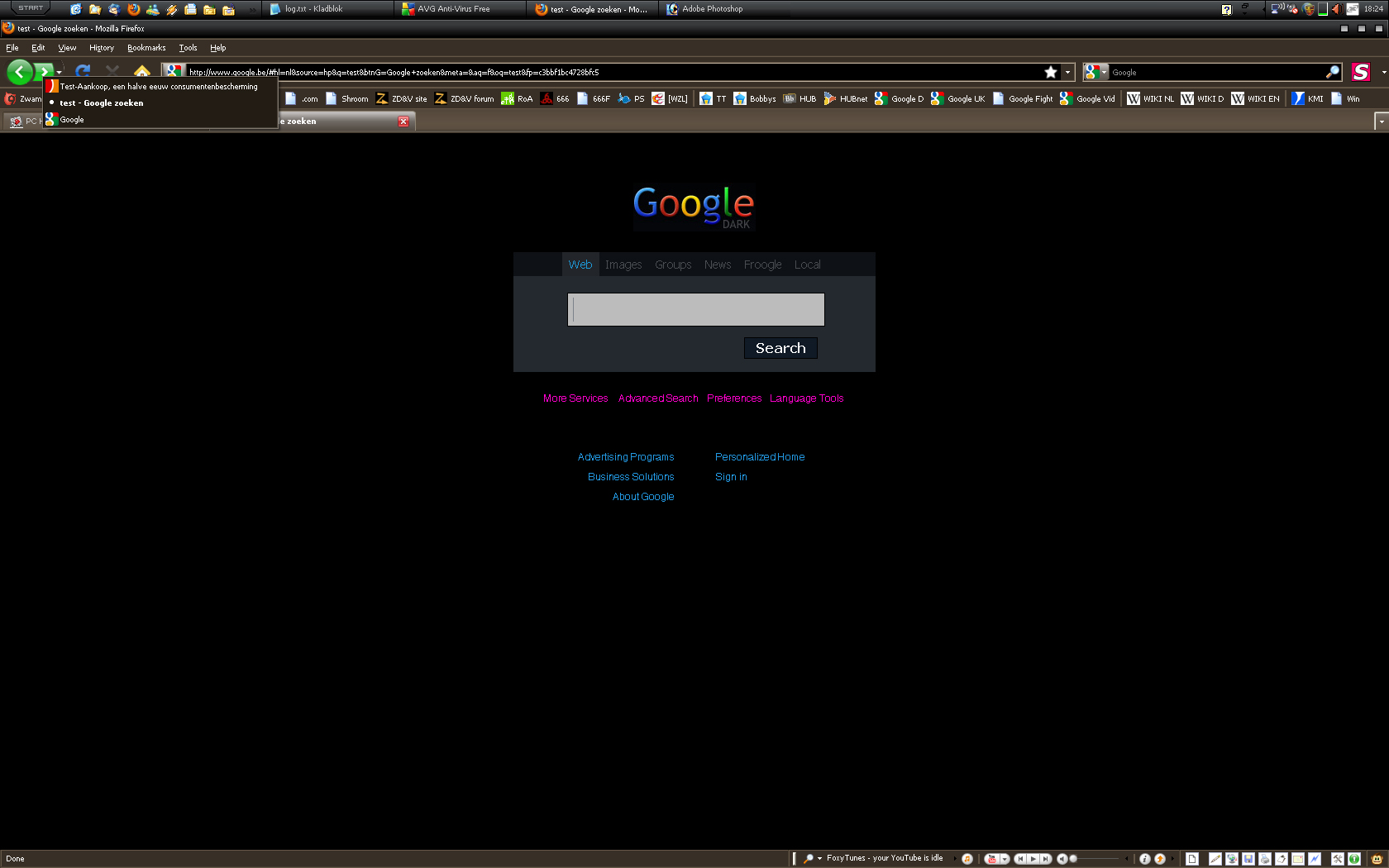The height and width of the screenshot is (868, 1389).
Task: Open the File menu
Action: pyautogui.click(x=12, y=48)
